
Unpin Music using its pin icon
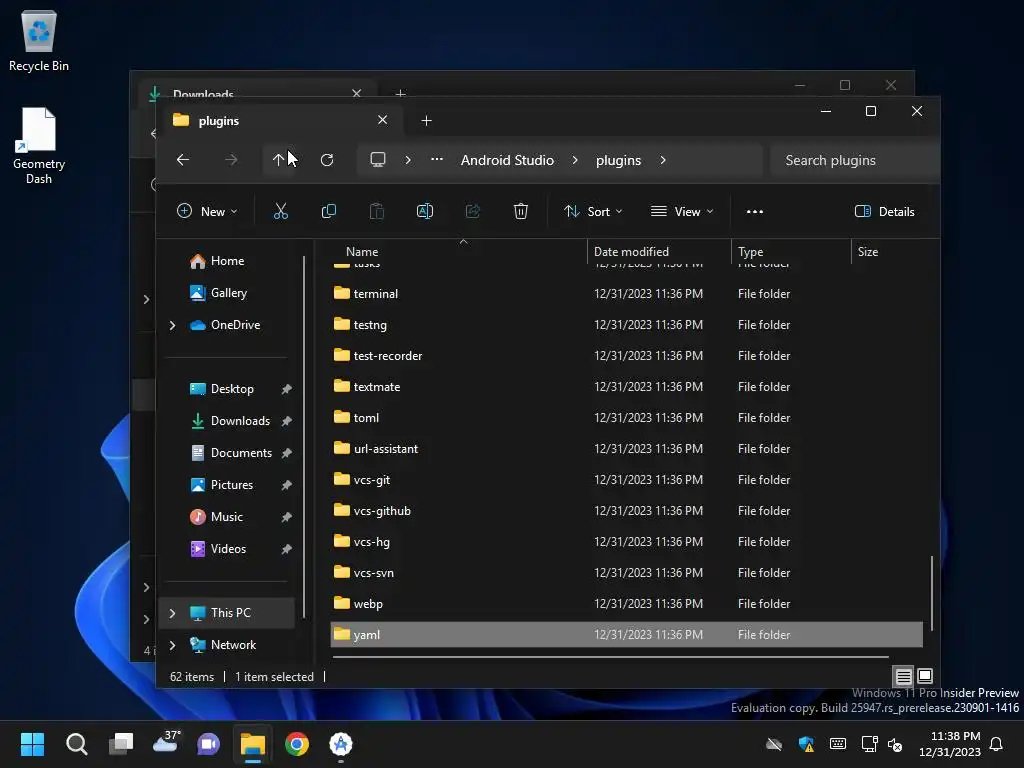pyautogui.click(x=286, y=517)
